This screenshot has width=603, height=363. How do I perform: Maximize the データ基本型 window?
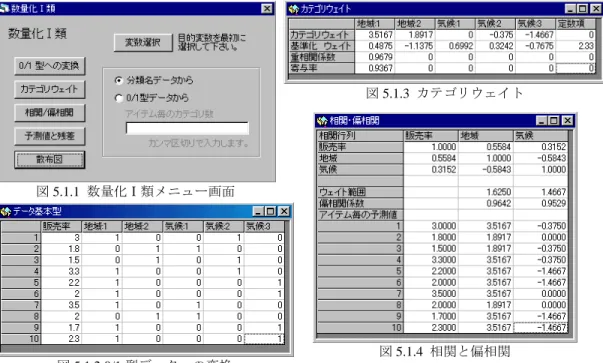[x=270, y=211]
